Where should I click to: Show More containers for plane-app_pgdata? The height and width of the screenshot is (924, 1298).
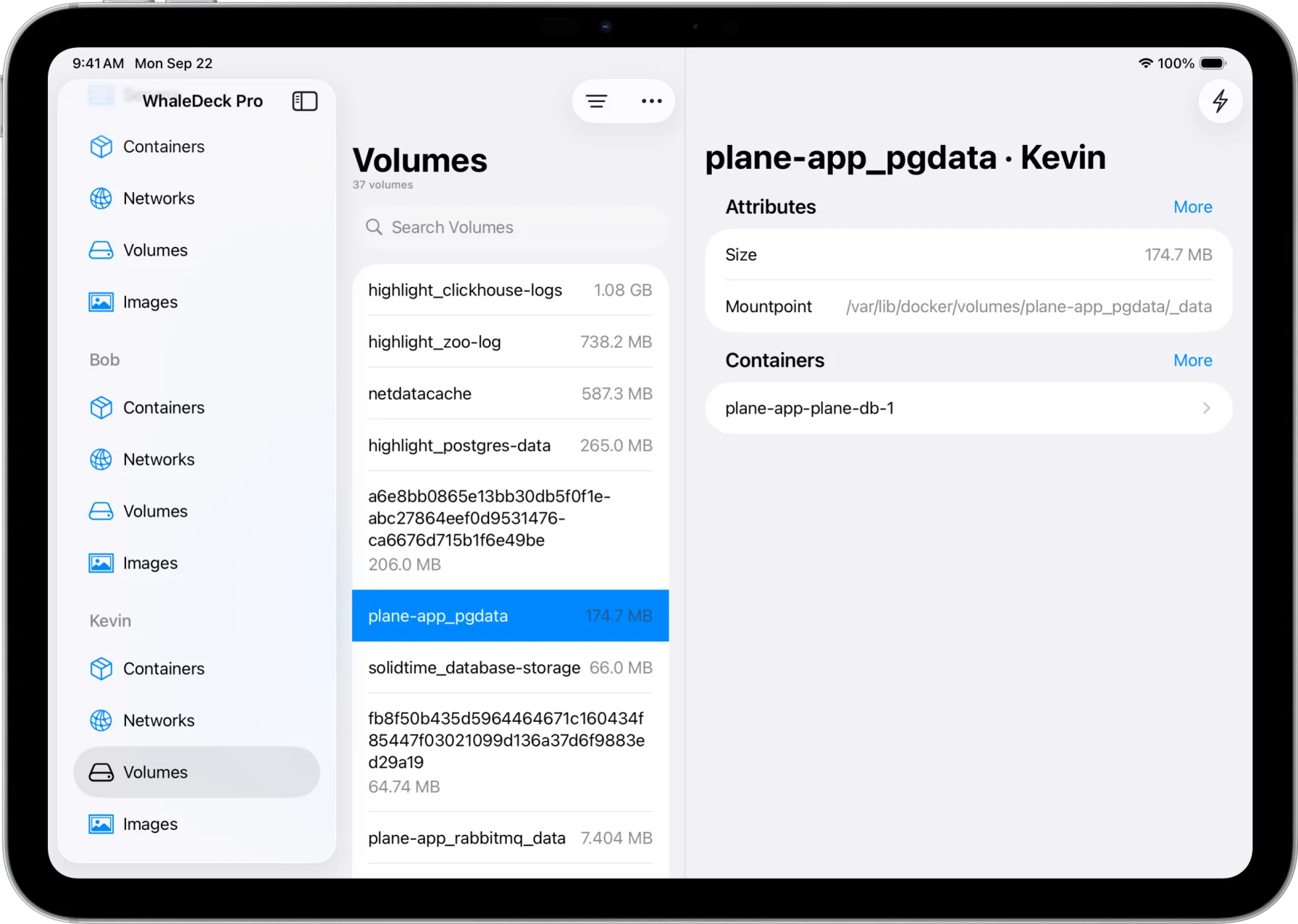click(x=1192, y=360)
